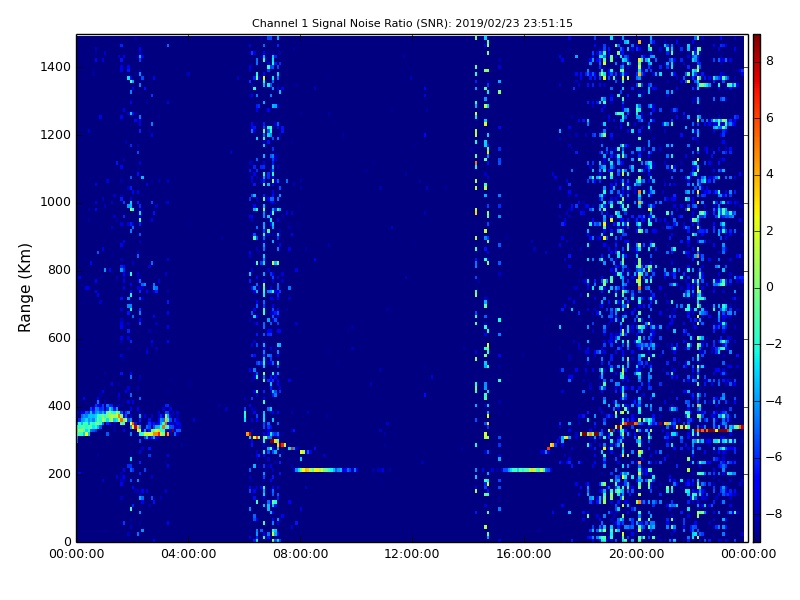The height and width of the screenshot is (600, 800).
Task: Click the 12:00:00 time axis label
Action: click(412, 554)
